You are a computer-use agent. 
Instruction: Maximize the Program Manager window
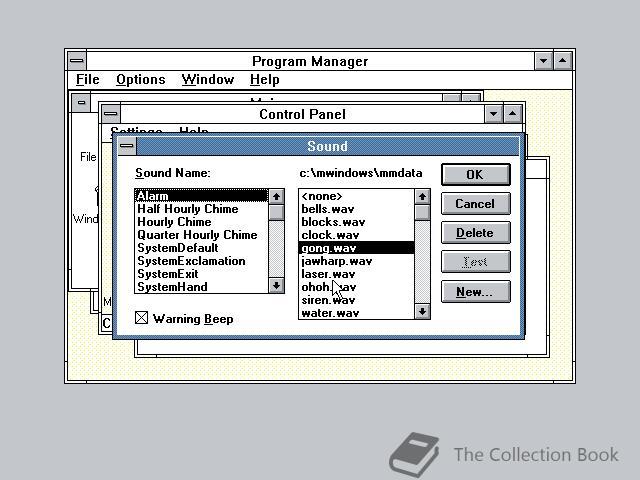(563, 61)
